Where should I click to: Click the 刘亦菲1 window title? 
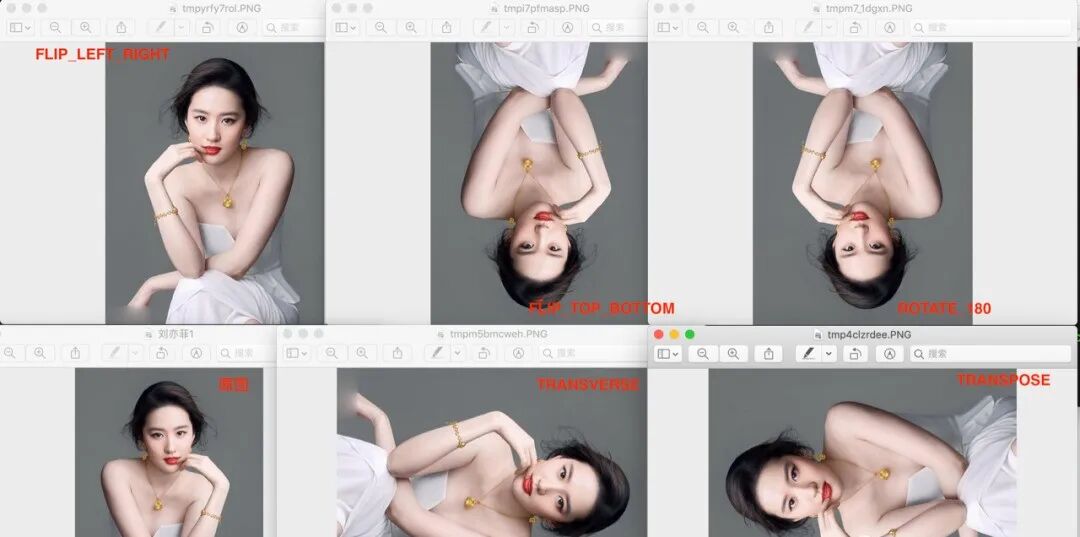(178, 334)
